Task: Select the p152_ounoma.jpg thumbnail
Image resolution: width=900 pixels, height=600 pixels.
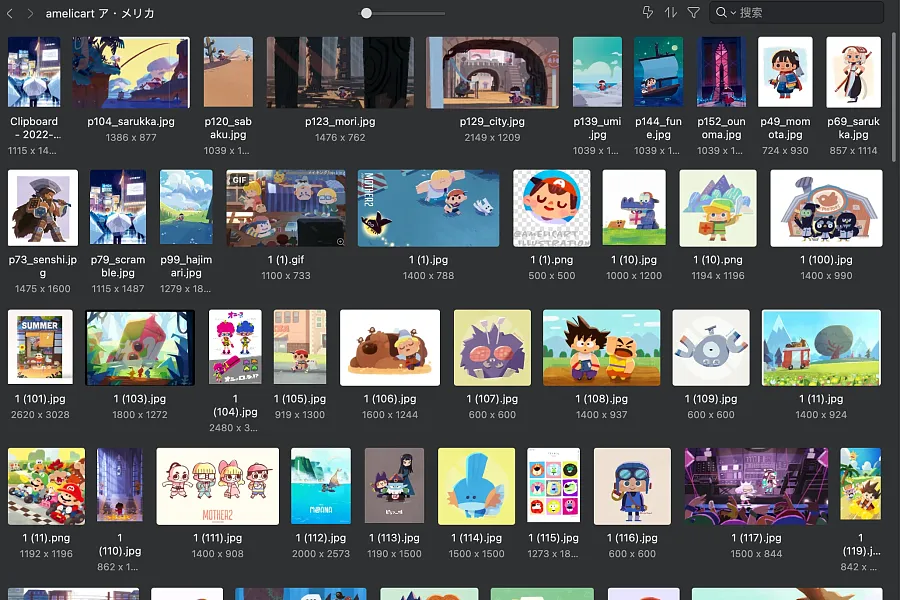Action: click(721, 72)
